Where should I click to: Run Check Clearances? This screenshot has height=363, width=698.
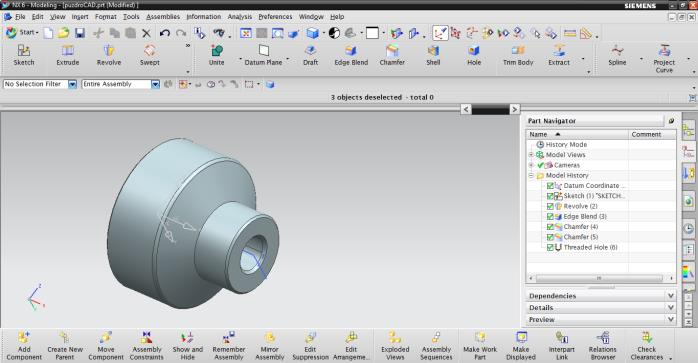click(x=646, y=346)
